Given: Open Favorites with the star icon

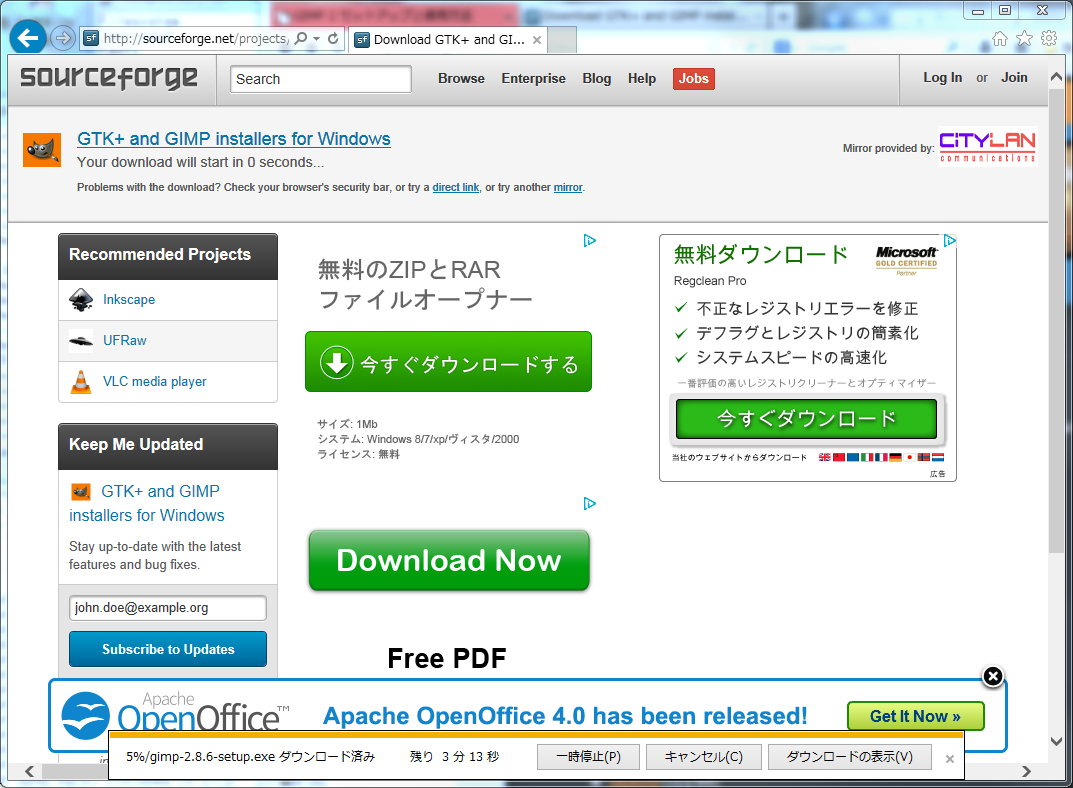Looking at the screenshot, I should click(x=1024, y=38).
